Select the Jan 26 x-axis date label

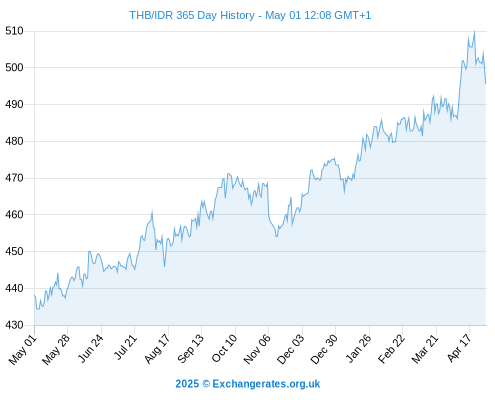point(358,348)
